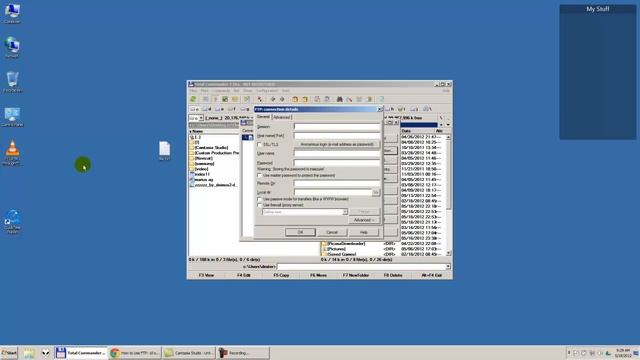The image size is (640, 360).
Task: Open the Files menu
Action: [x=193, y=91]
